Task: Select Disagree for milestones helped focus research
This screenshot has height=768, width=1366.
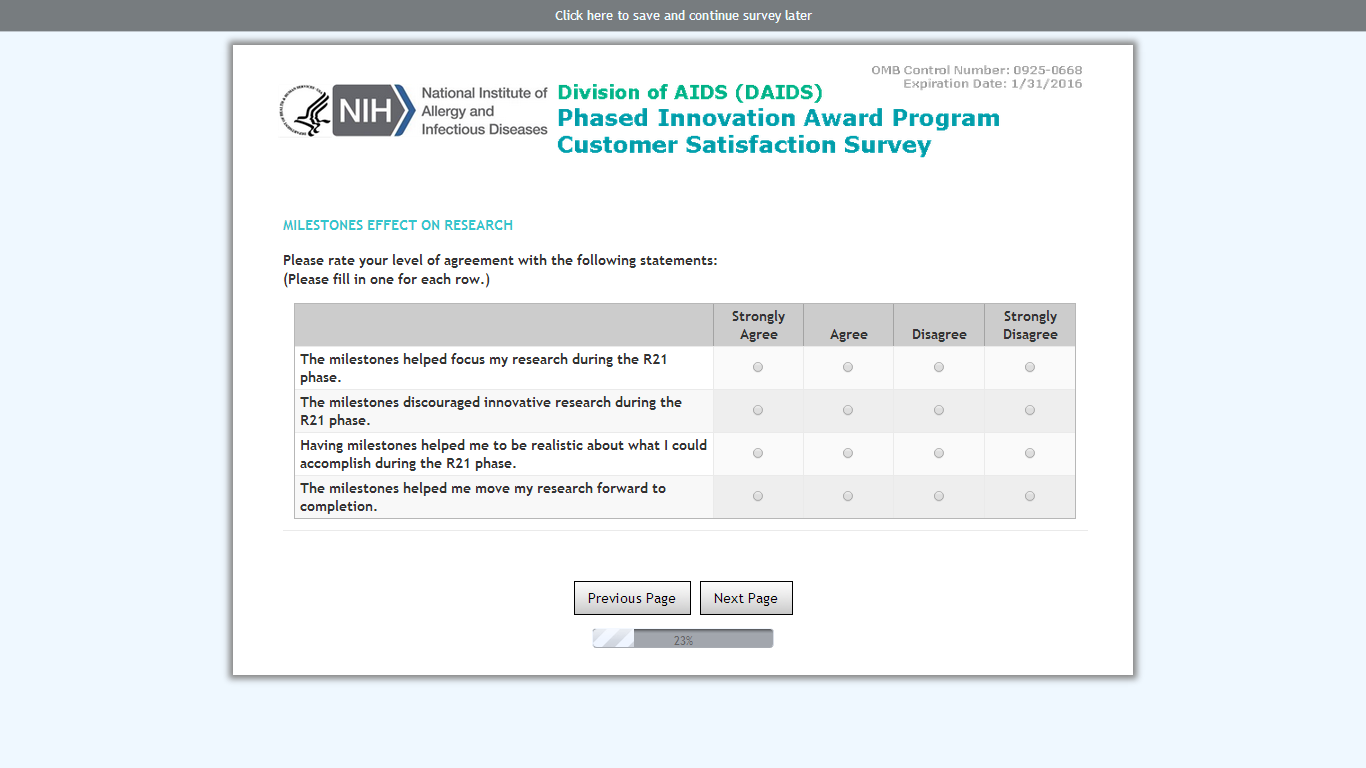Action: coord(939,367)
